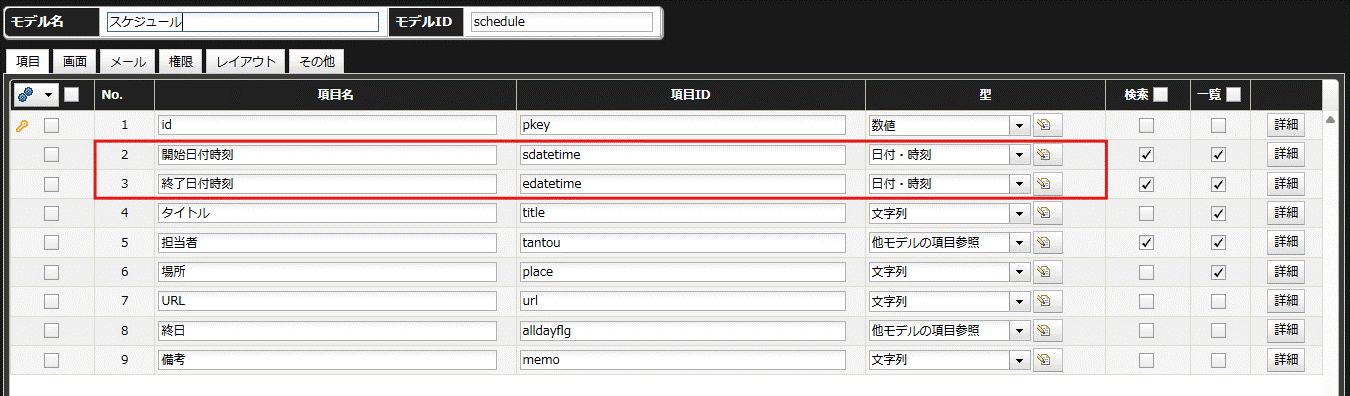Open type settings icon for 開始日付時刻 row
Image resolution: width=1350 pixels, height=396 pixels.
tap(1047, 155)
